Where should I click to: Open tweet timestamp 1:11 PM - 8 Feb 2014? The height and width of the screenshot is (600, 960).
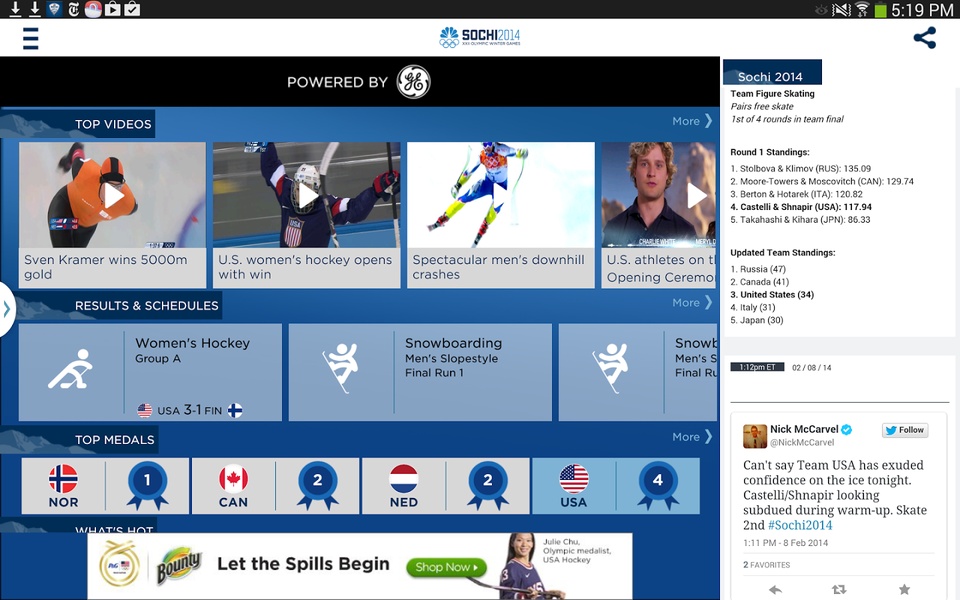click(786, 543)
